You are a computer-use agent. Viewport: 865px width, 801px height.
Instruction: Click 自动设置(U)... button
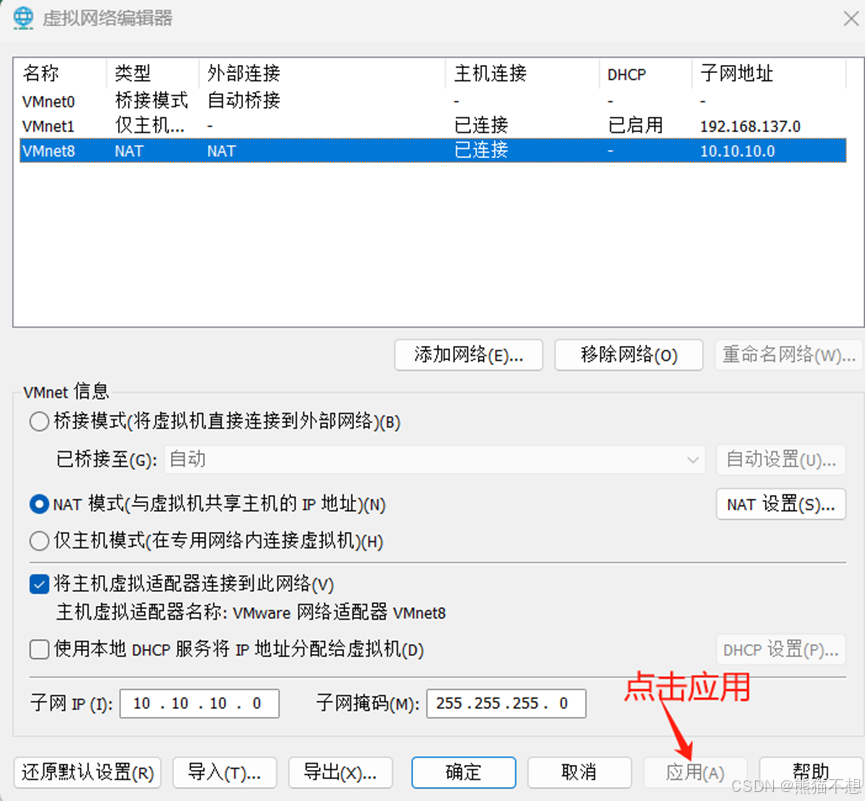tap(781, 460)
